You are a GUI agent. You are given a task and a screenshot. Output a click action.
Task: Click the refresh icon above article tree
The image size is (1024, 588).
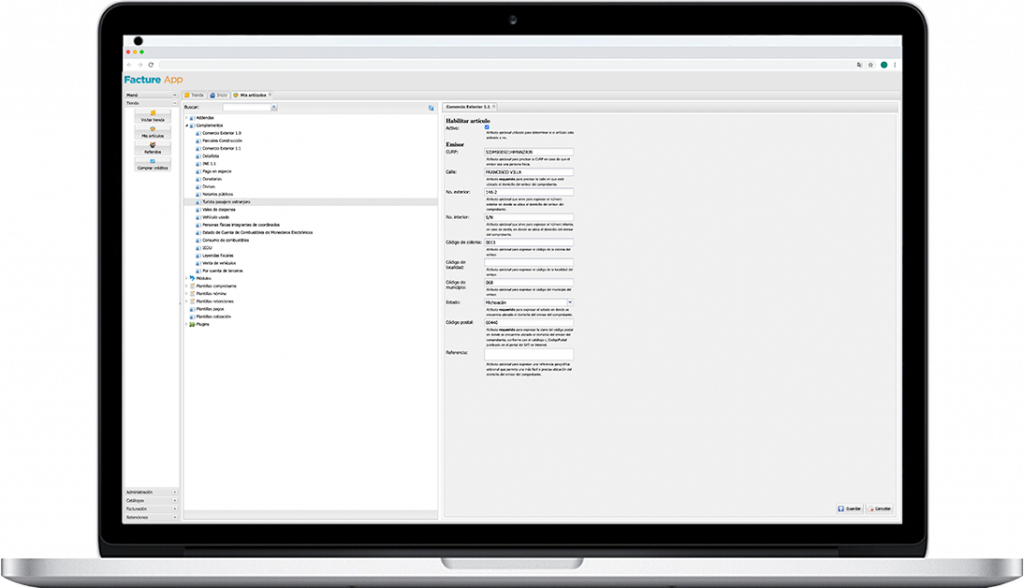click(431, 106)
